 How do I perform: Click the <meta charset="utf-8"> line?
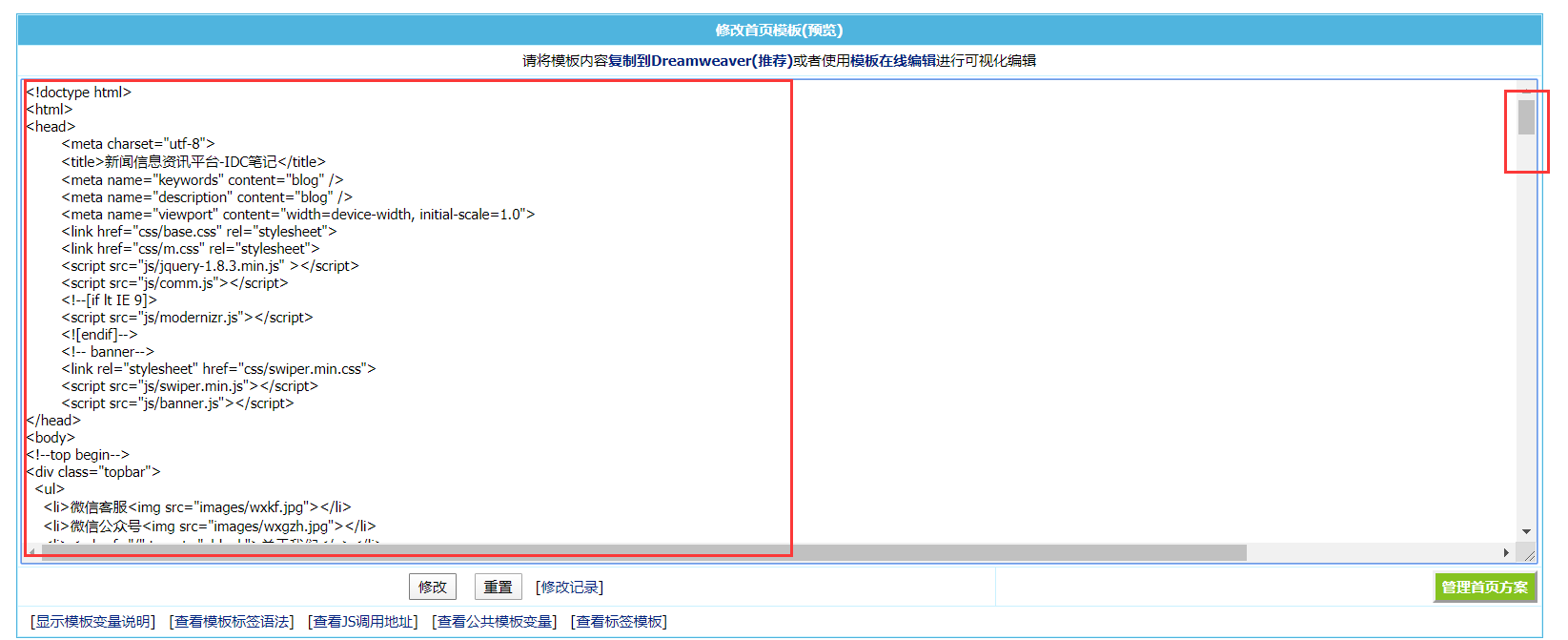click(138, 144)
